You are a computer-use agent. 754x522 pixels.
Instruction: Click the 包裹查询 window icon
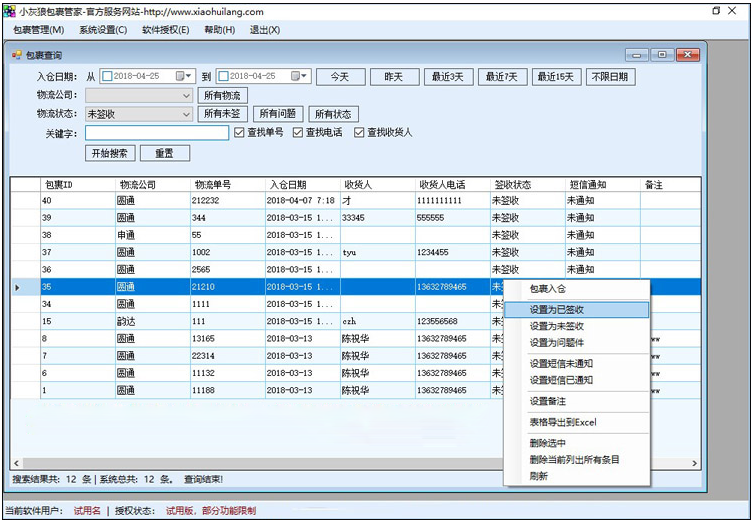(17, 55)
